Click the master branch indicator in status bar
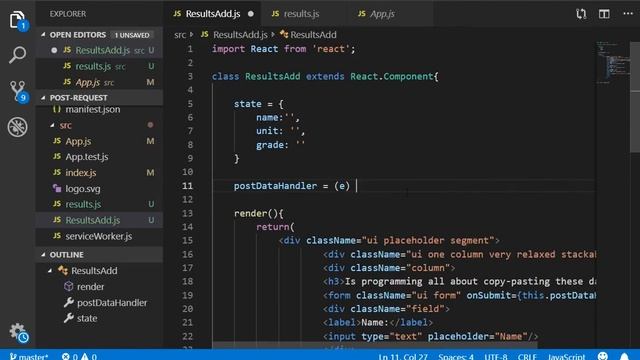 click(29, 356)
